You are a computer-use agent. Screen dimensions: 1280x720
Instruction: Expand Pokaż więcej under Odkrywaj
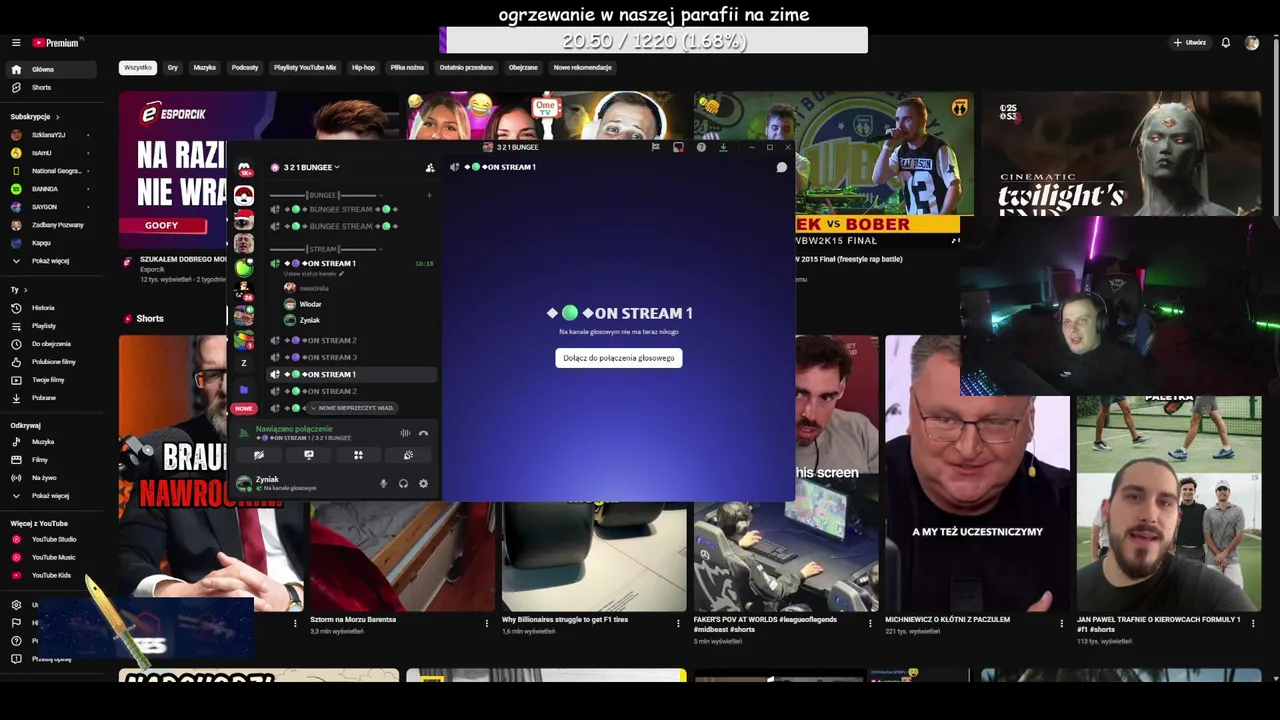click(x=52, y=496)
